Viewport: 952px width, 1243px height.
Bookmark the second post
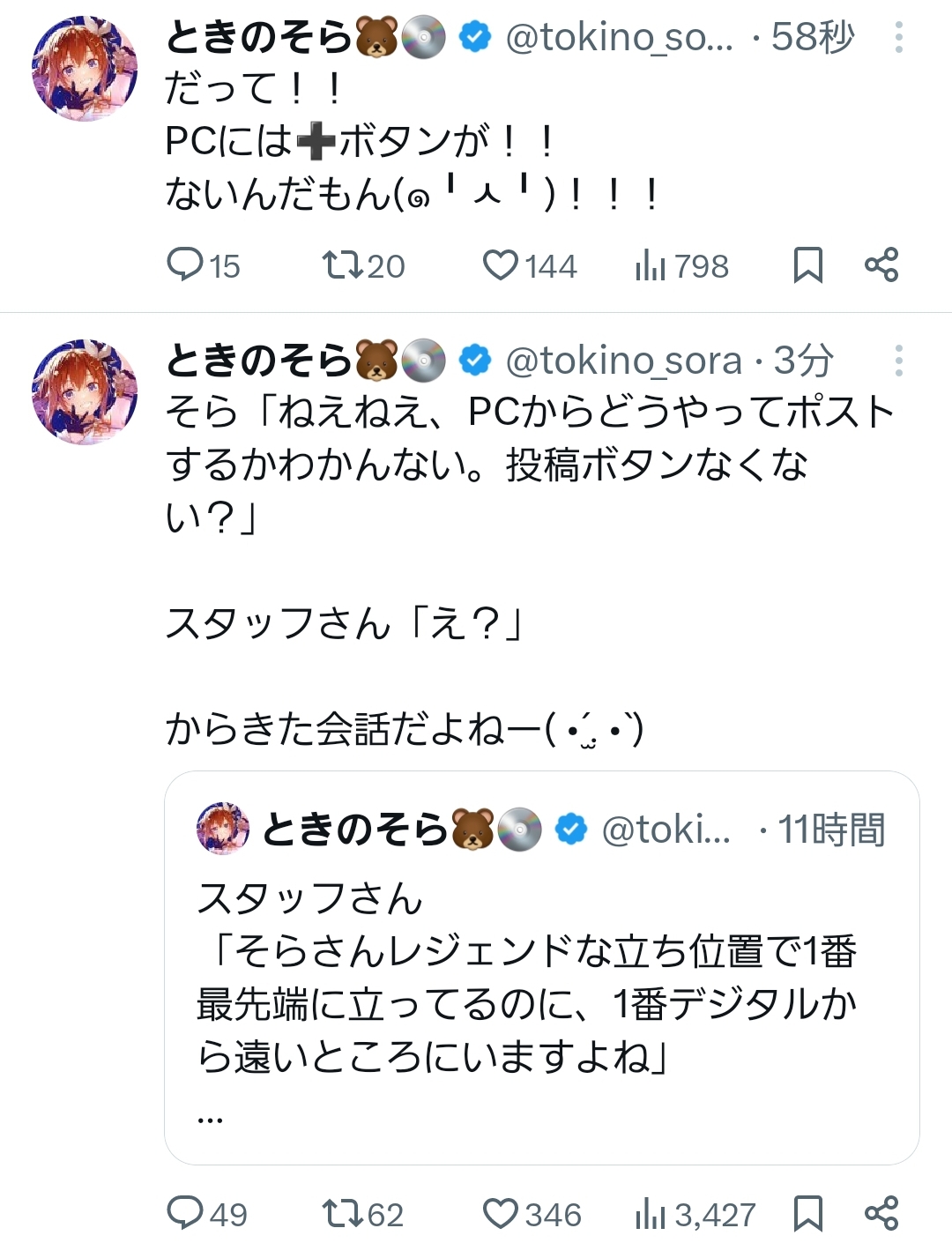[x=807, y=1213]
